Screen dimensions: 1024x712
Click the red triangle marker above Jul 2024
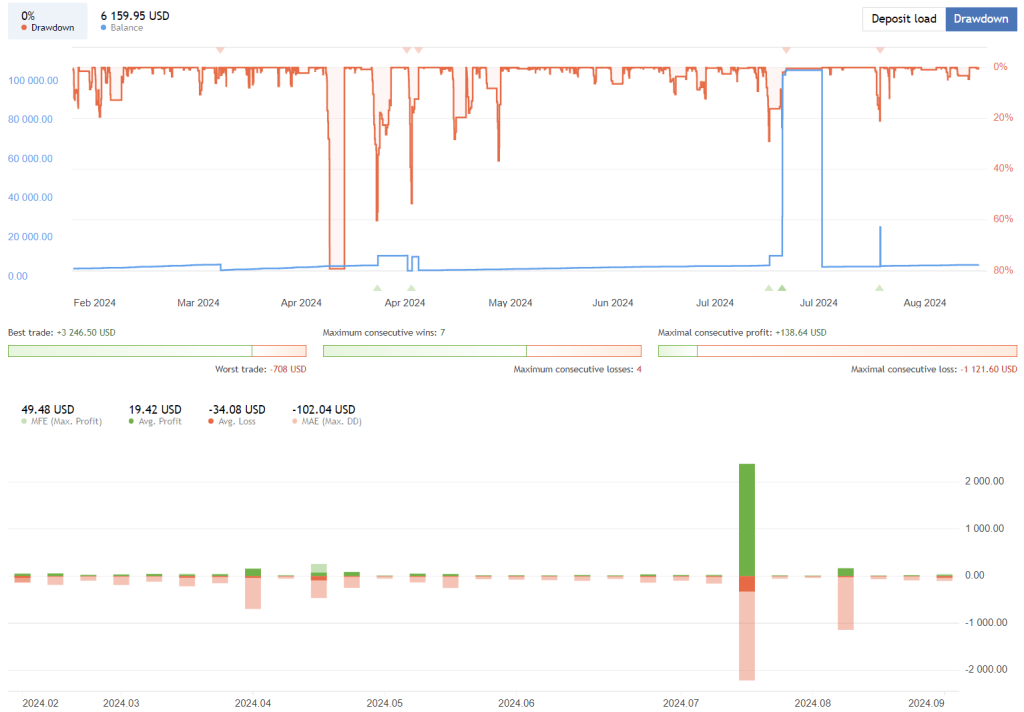click(x=787, y=49)
